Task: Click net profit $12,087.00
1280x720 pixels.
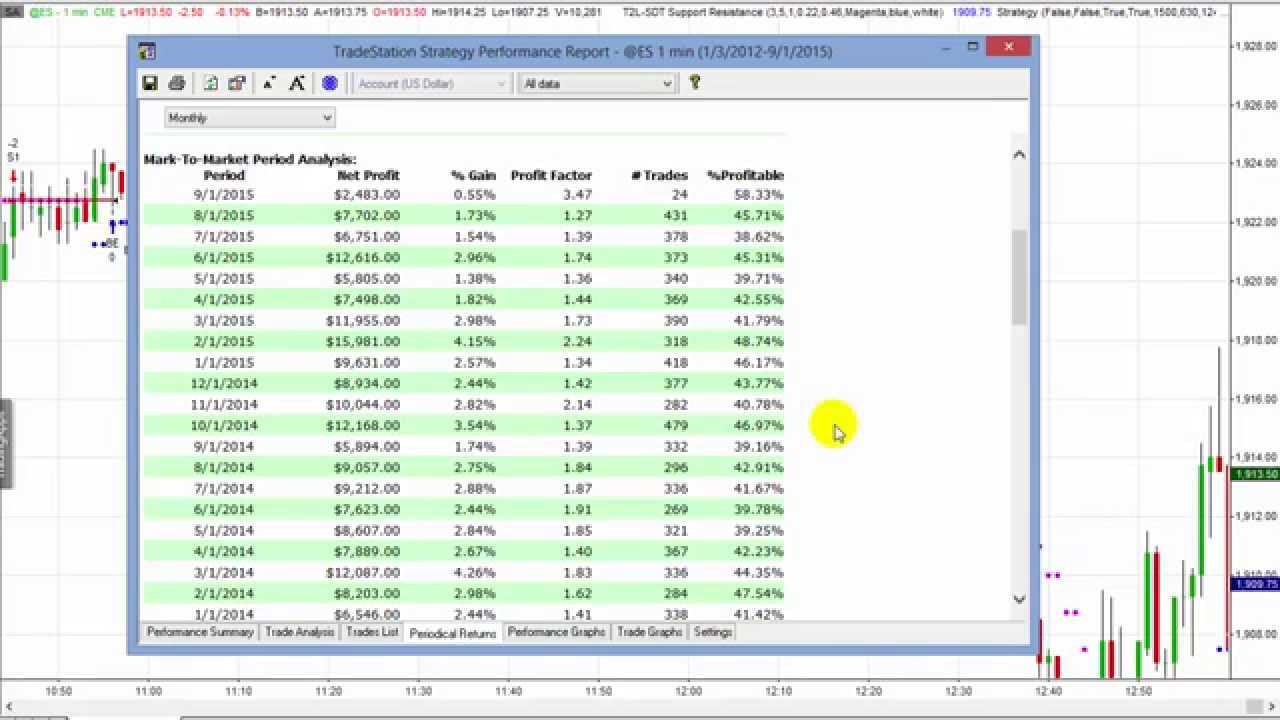Action: tap(363, 573)
